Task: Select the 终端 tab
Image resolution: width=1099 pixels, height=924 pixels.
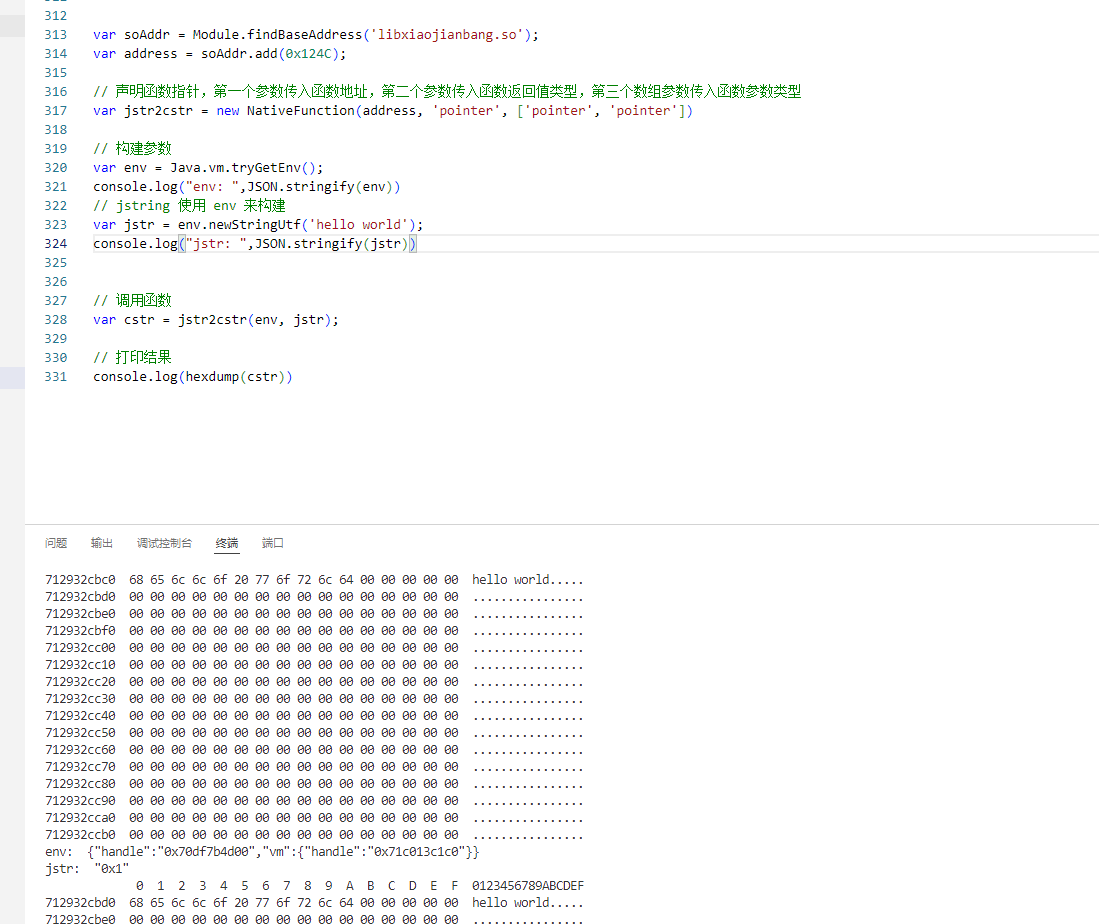Action: coord(227,543)
